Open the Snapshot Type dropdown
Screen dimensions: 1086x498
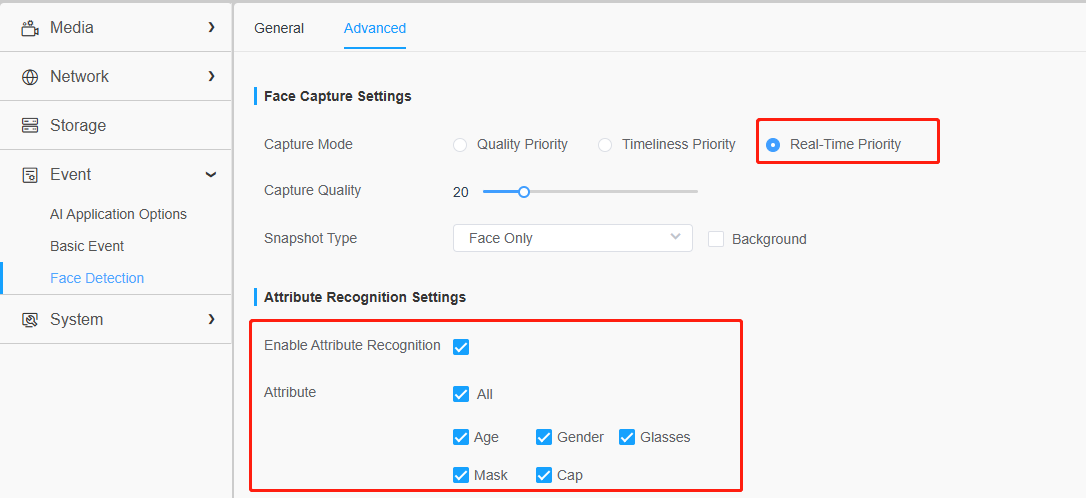573,238
